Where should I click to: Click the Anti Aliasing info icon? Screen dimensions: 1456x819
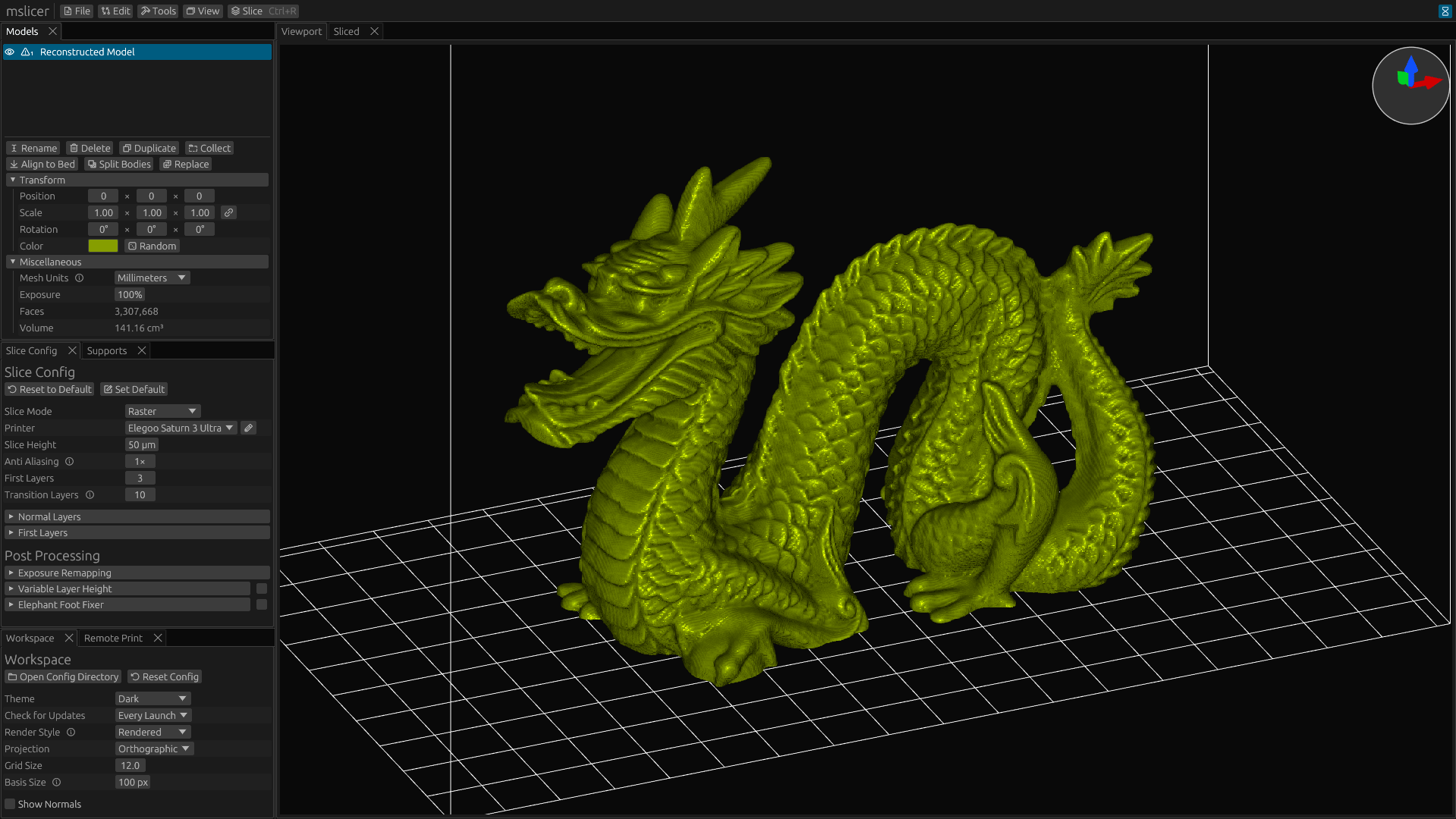click(x=69, y=462)
